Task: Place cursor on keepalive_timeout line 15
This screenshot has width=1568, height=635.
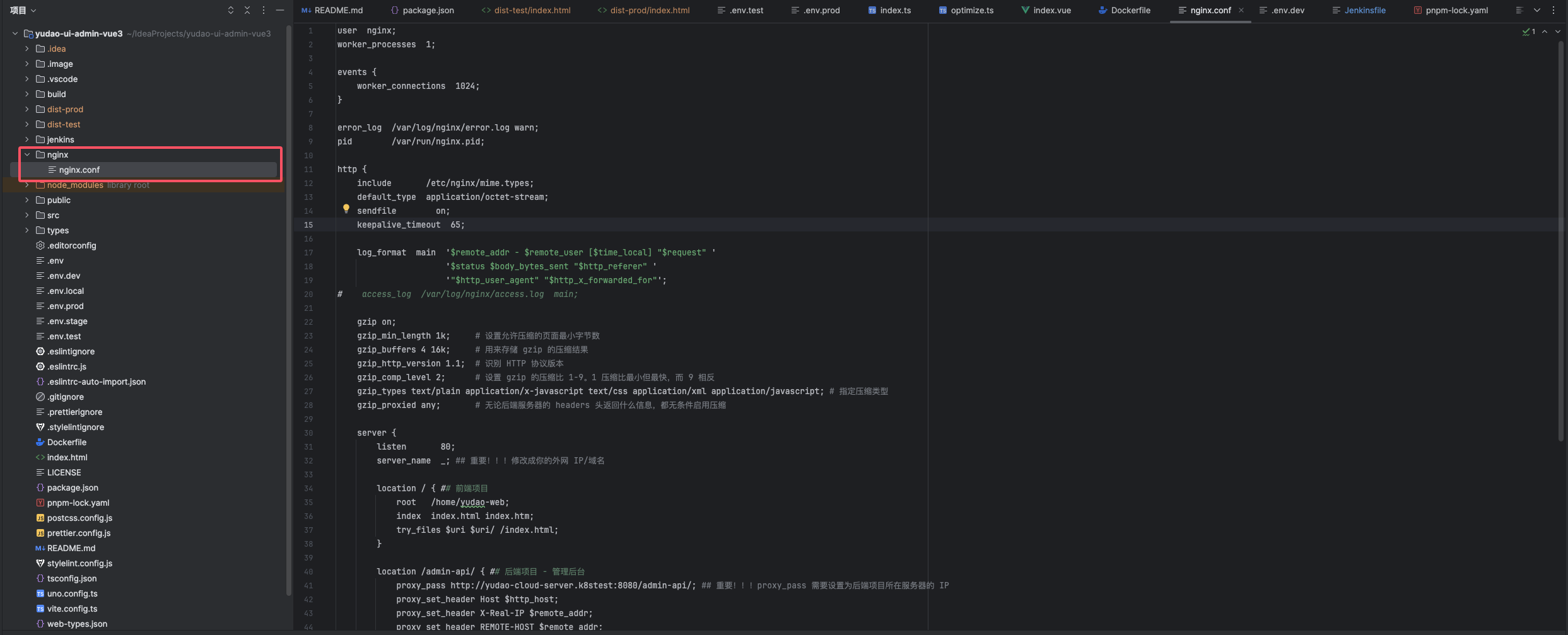Action: click(411, 224)
